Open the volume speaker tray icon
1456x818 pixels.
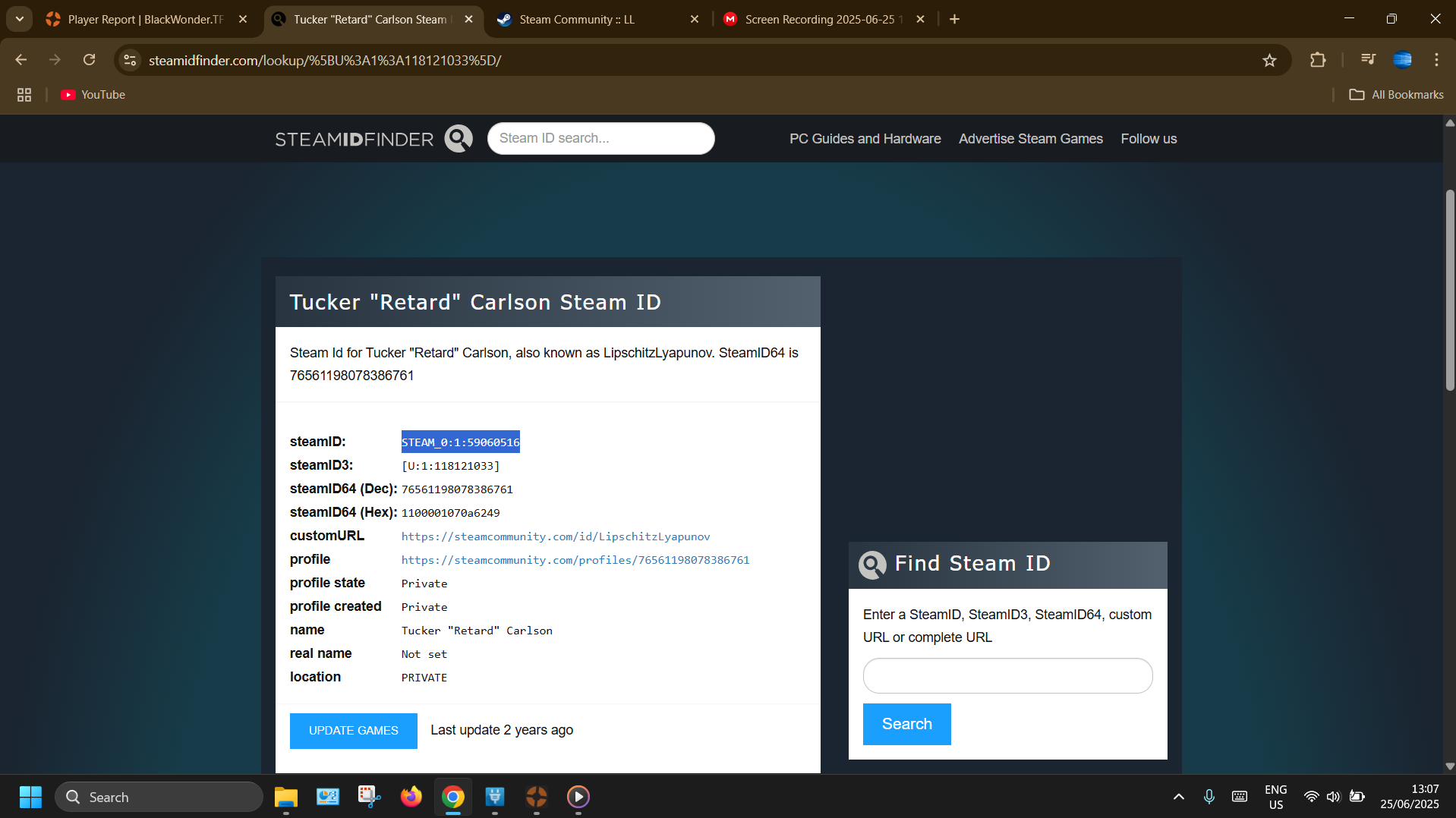[1333, 797]
